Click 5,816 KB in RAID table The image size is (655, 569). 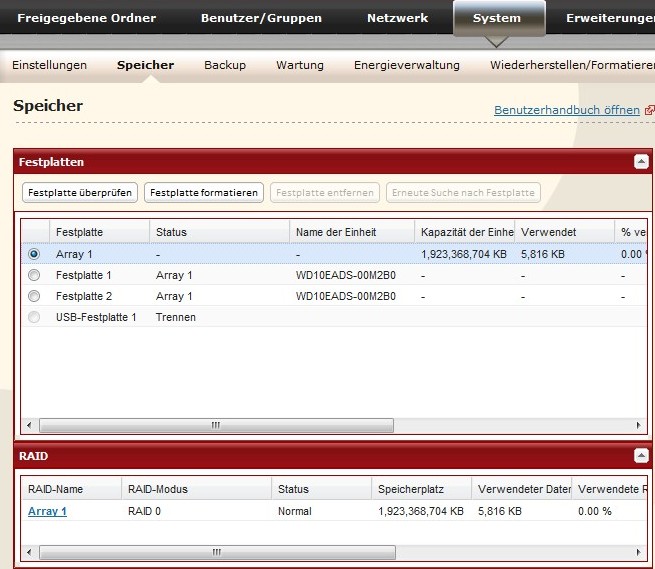pos(500,511)
